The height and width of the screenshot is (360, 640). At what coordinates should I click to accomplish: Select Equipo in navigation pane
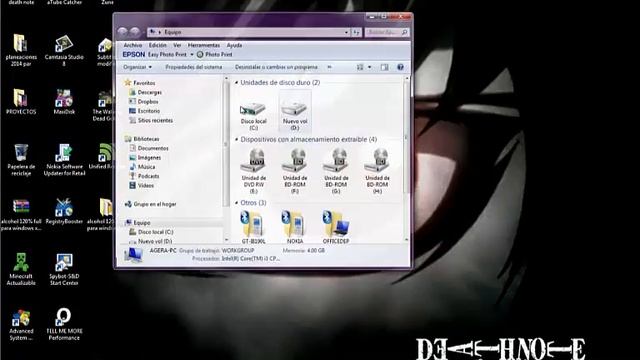pos(138,223)
